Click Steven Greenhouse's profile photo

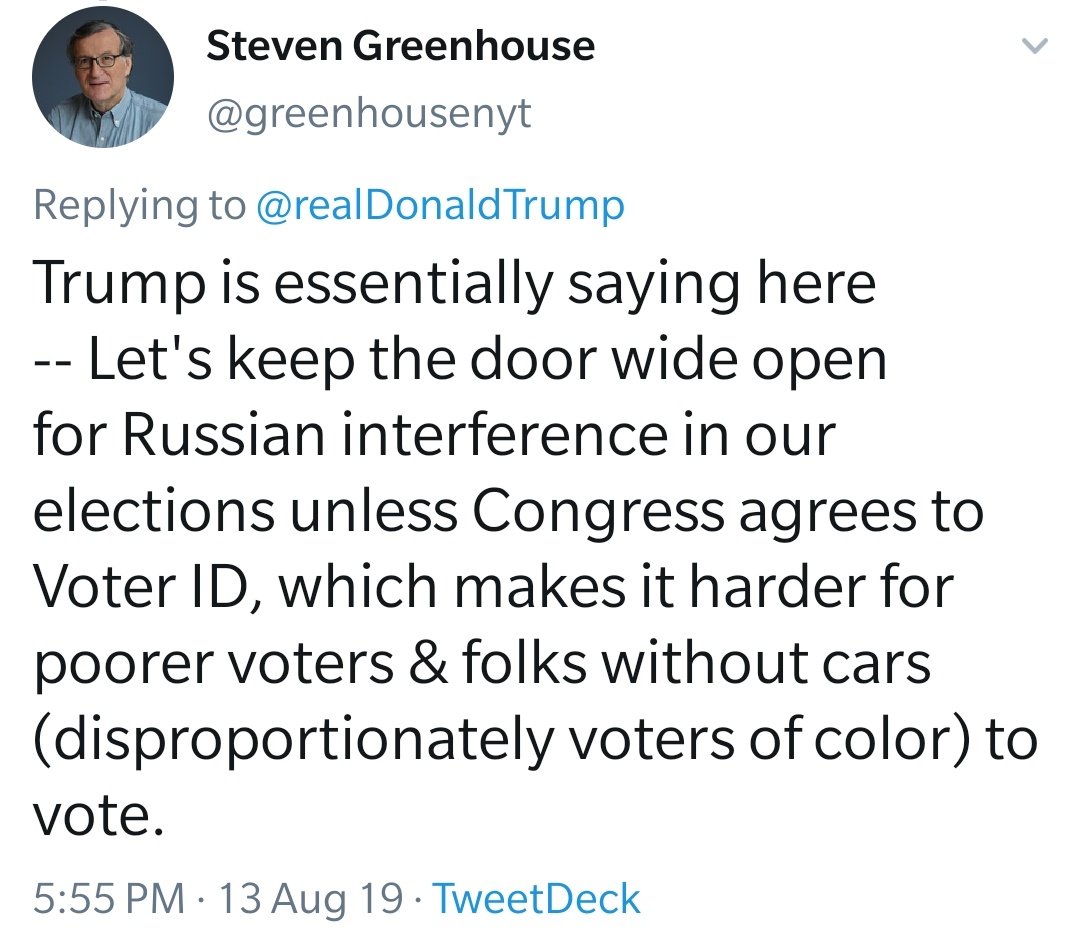pos(102,78)
